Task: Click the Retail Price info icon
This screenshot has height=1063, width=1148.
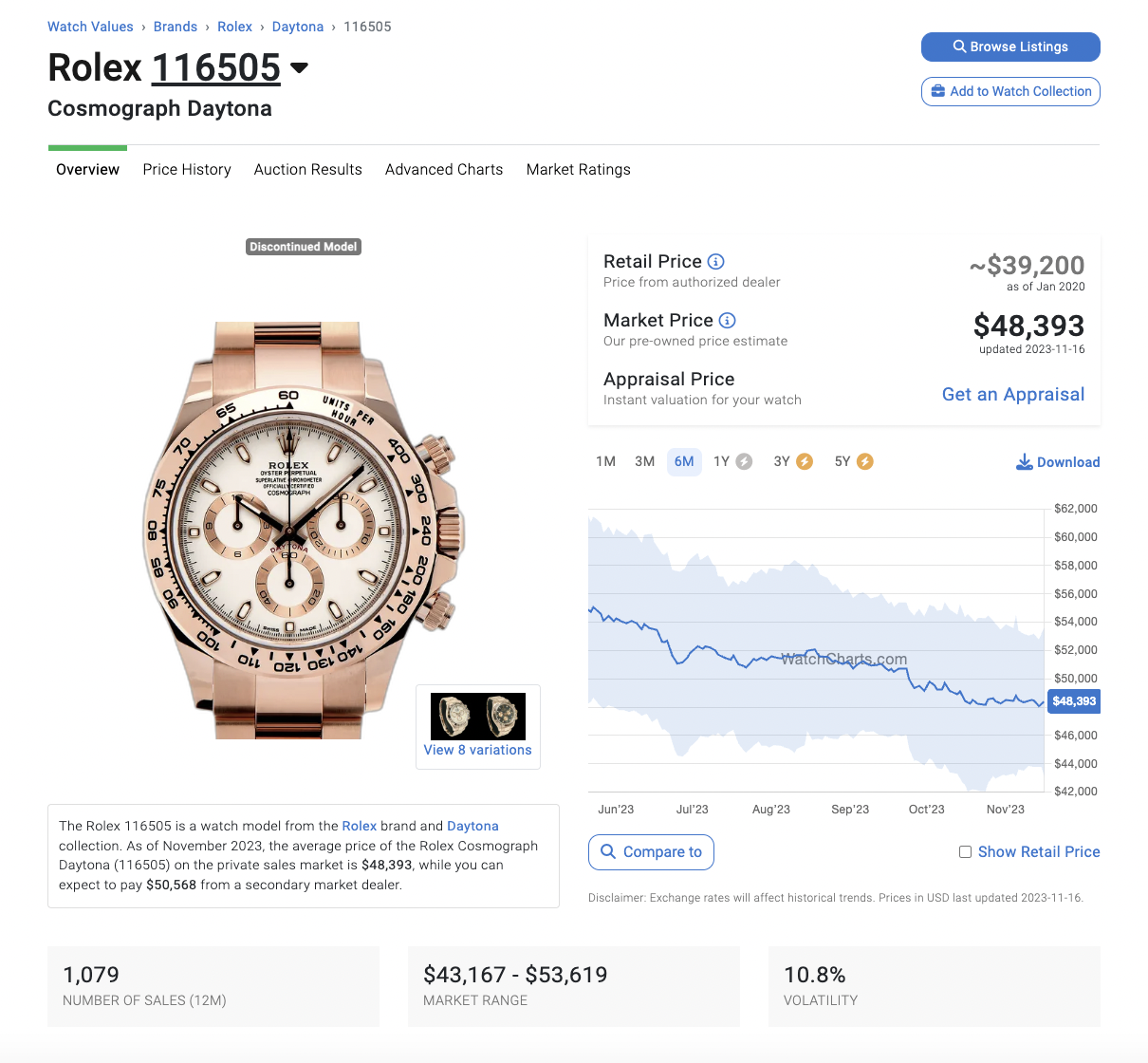Action: (716, 261)
